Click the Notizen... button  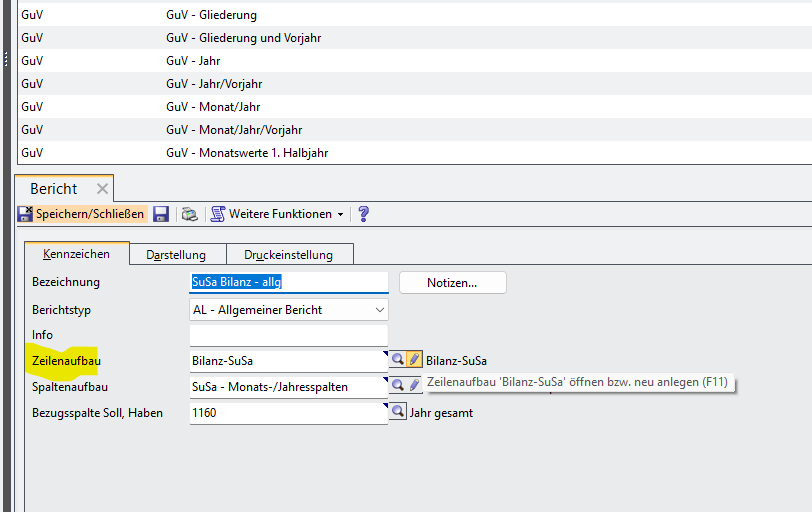coord(452,283)
